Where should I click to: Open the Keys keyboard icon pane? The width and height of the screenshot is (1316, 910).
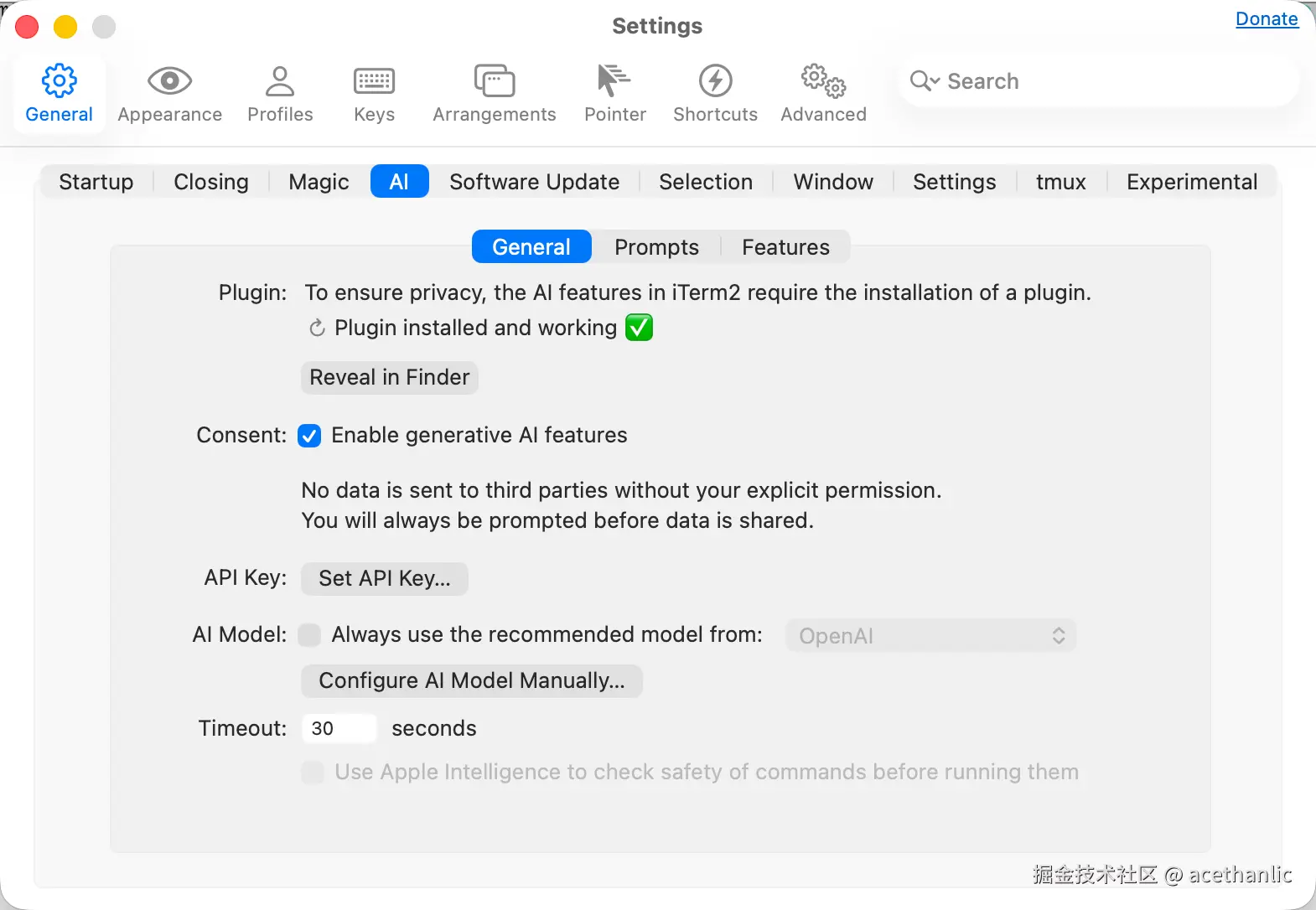[x=374, y=81]
